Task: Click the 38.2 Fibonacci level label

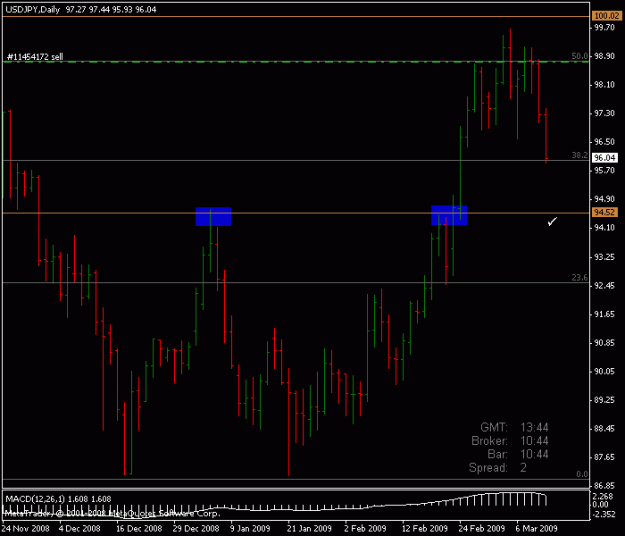Action: pyautogui.click(x=580, y=155)
